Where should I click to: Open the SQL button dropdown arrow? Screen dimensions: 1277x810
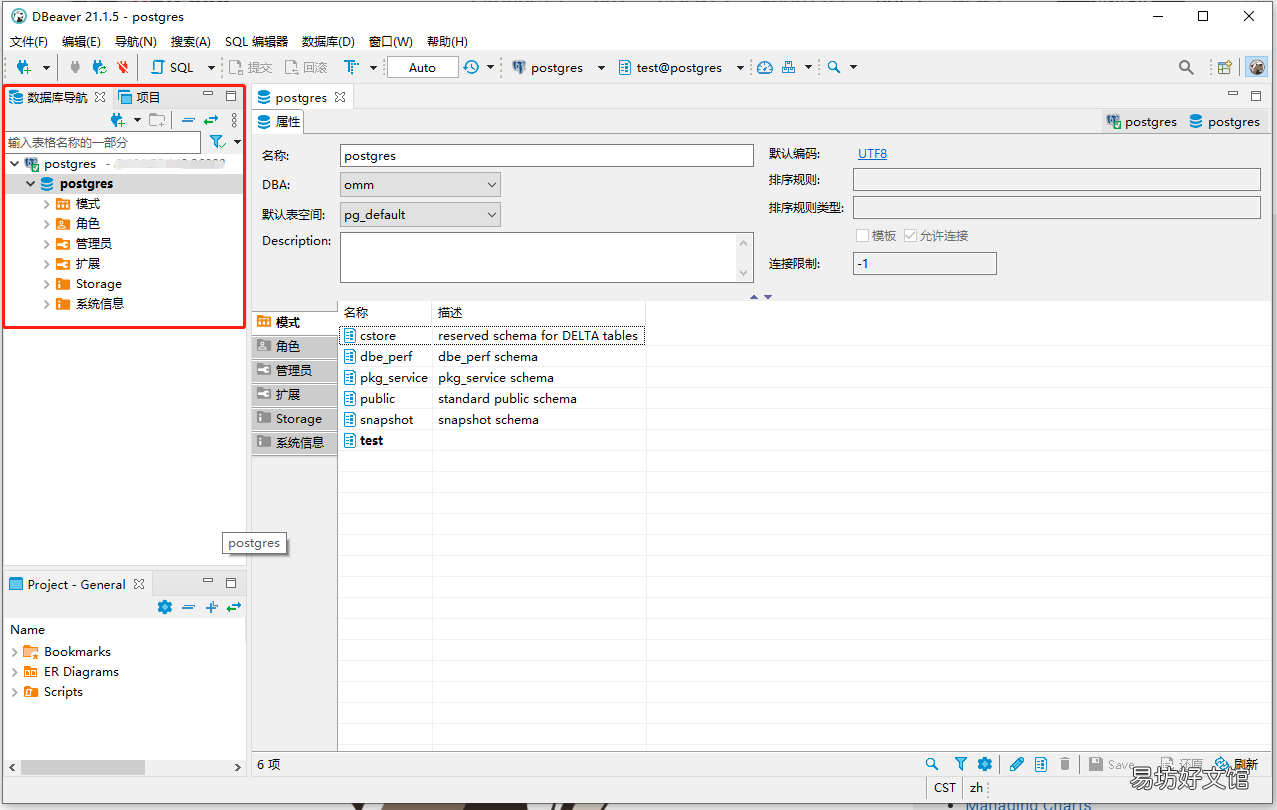coord(211,67)
